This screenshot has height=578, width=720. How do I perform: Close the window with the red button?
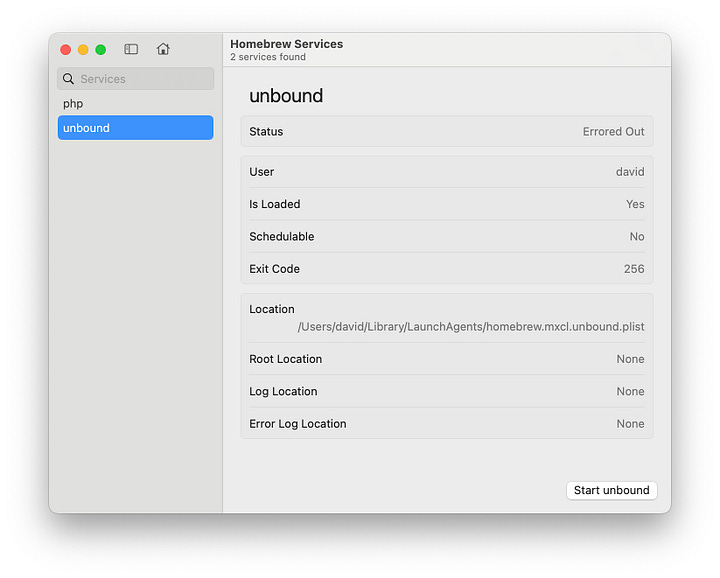[66, 50]
